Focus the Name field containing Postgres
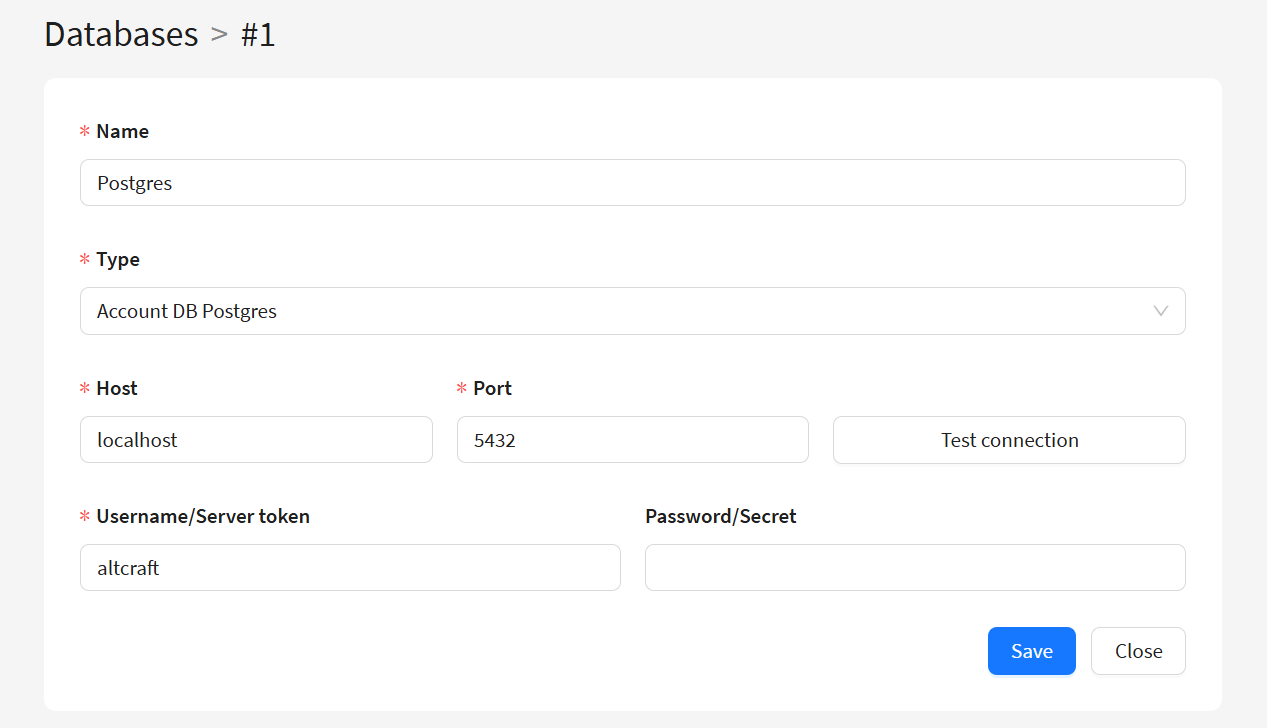 [x=632, y=183]
